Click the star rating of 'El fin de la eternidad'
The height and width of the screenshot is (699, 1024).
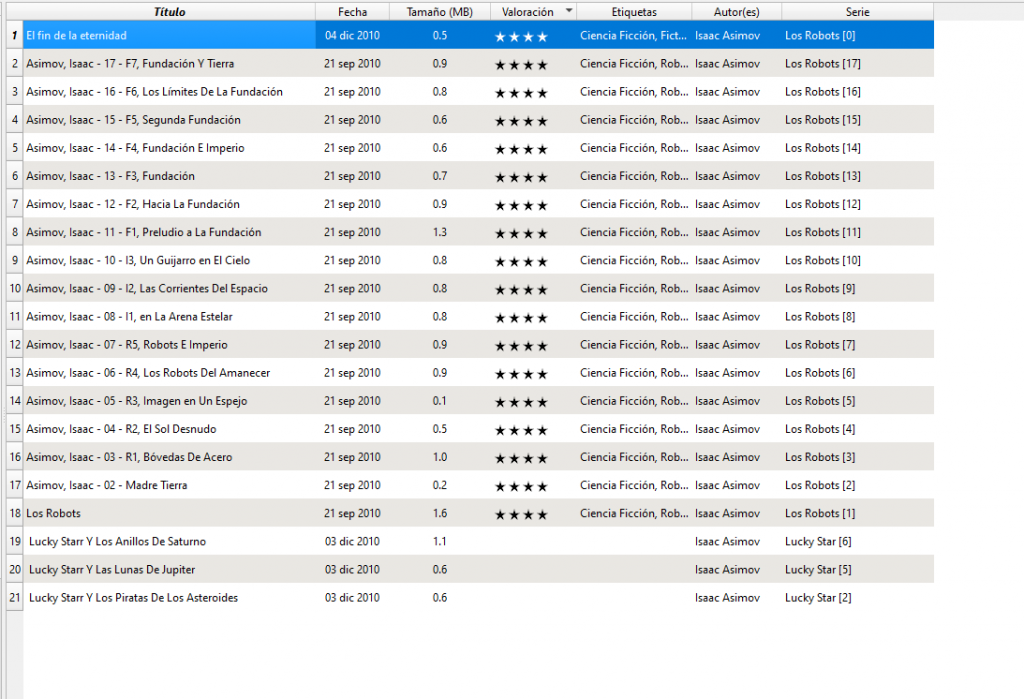pos(521,37)
